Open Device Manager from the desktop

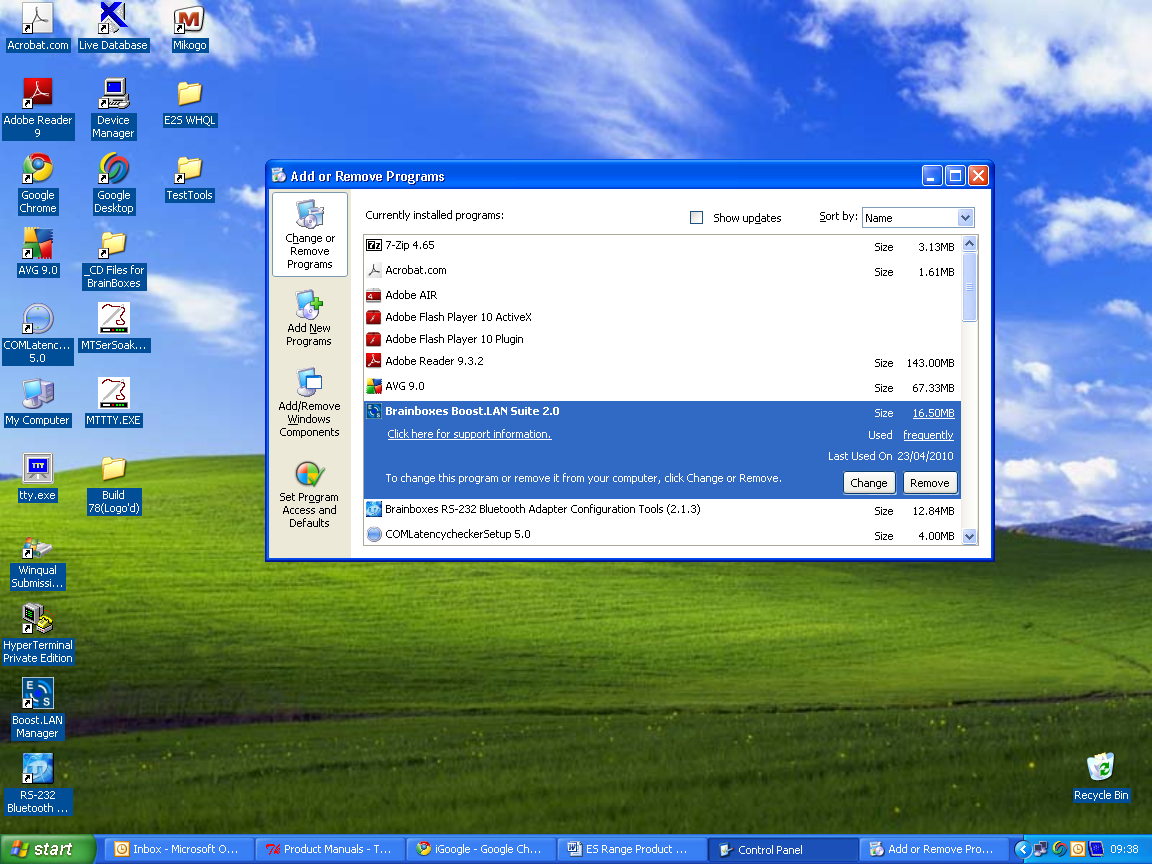point(112,95)
